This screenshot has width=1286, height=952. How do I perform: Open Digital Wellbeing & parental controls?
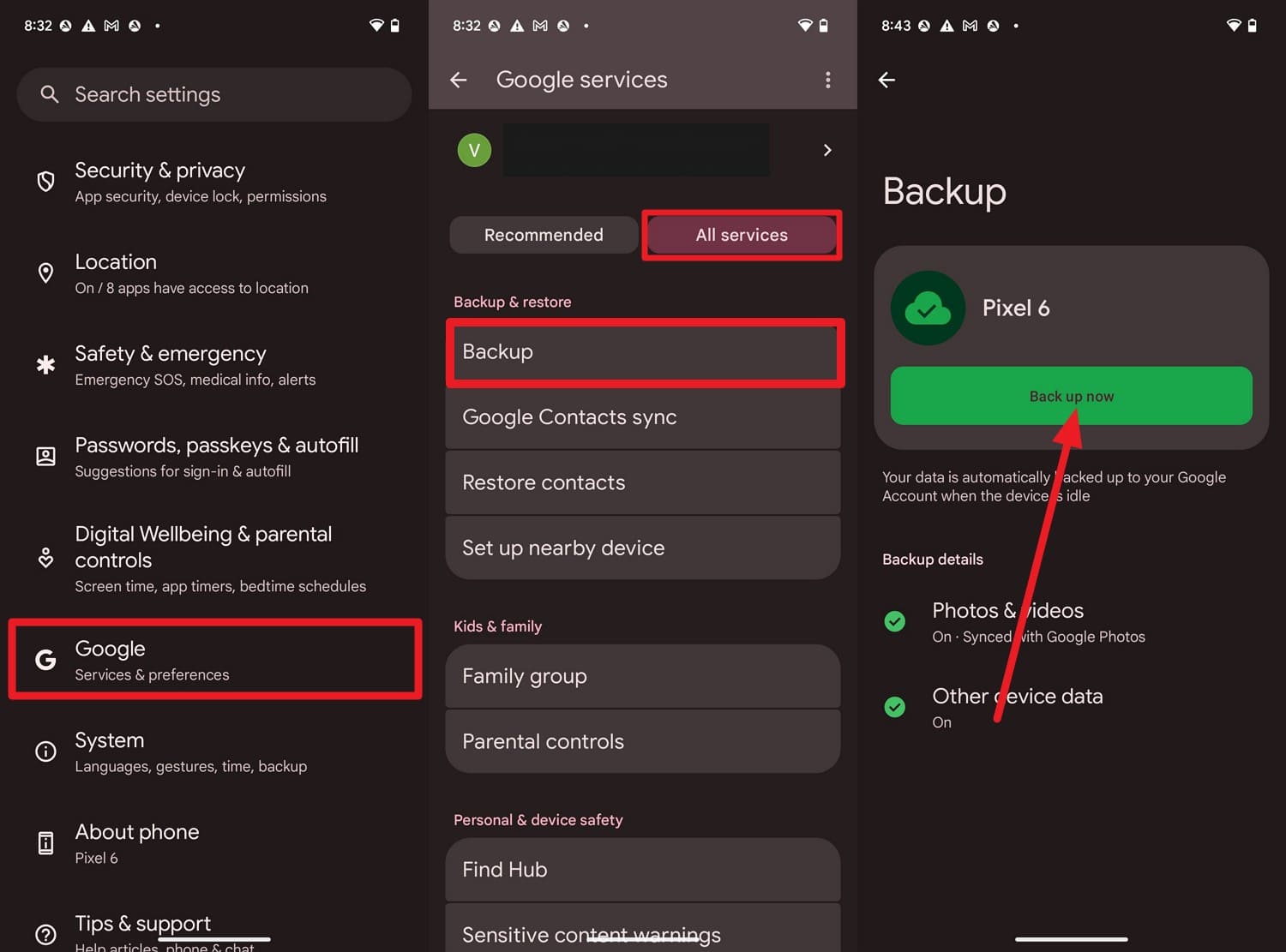[214, 560]
